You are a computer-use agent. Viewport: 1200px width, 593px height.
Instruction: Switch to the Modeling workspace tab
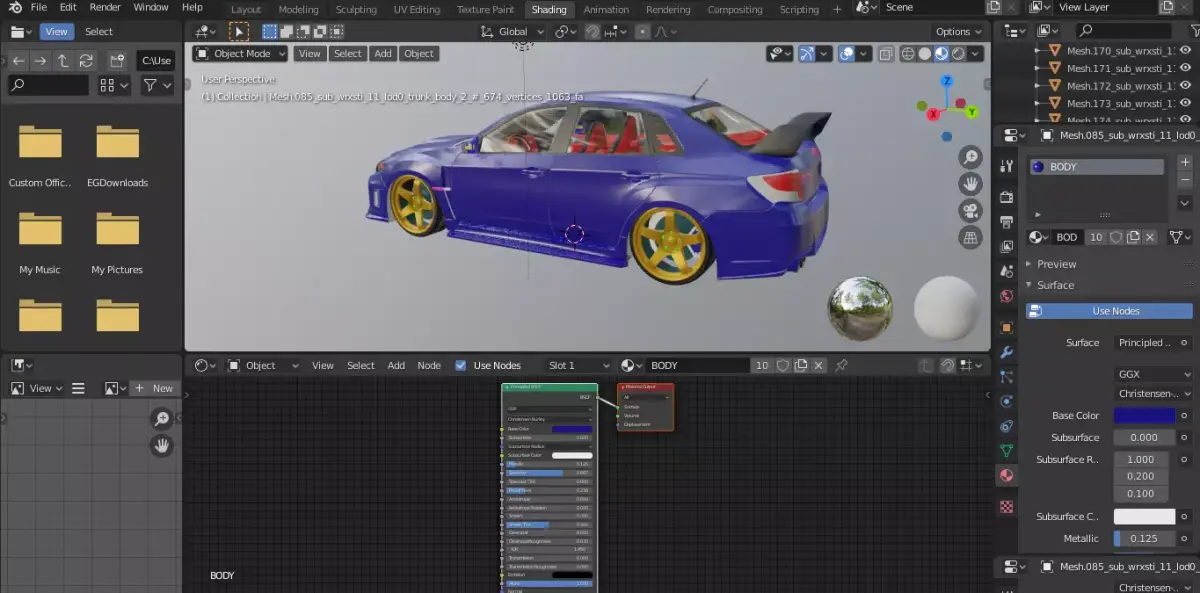pos(298,9)
